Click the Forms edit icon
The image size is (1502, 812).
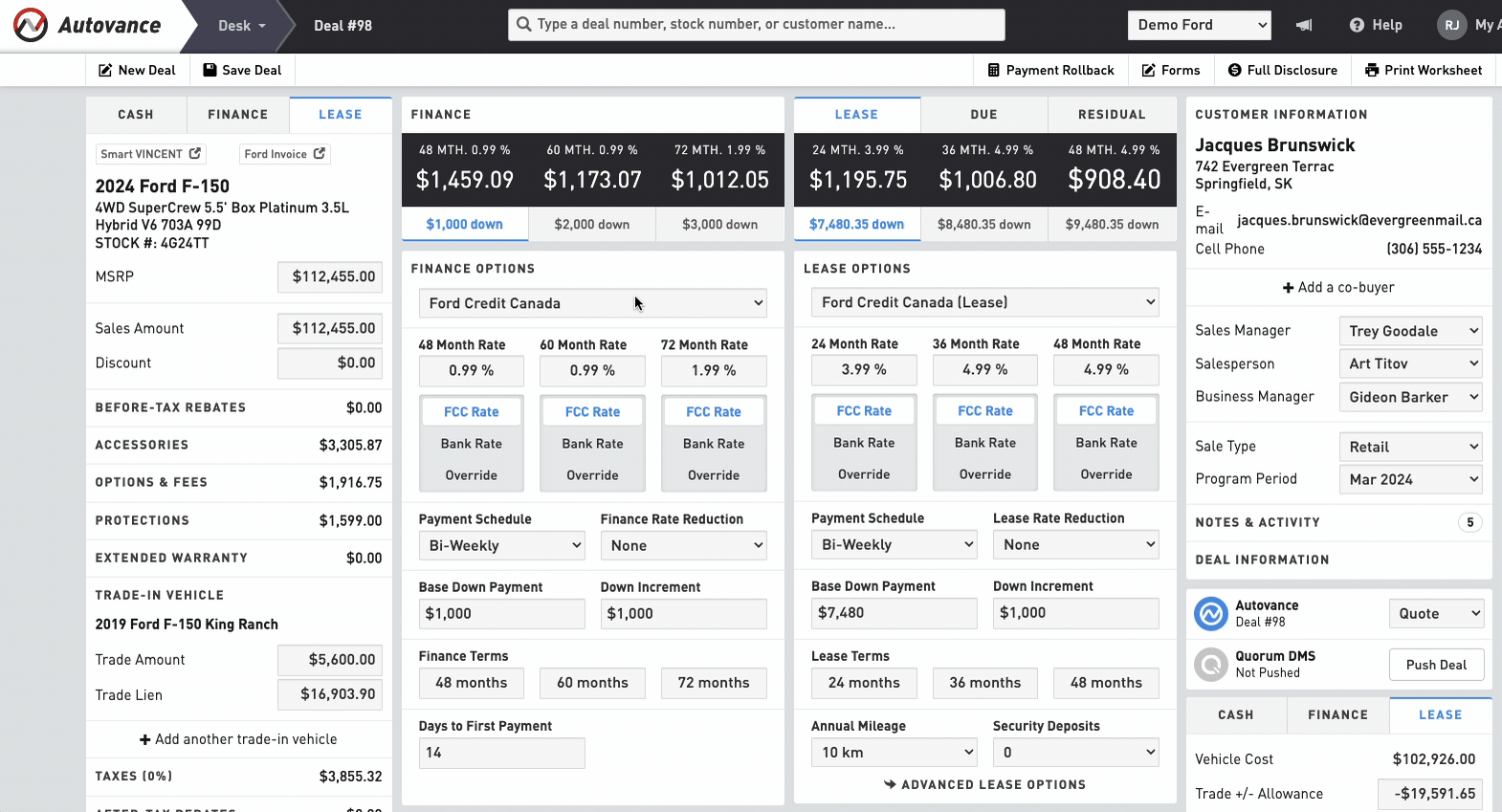(x=1149, y=70)
